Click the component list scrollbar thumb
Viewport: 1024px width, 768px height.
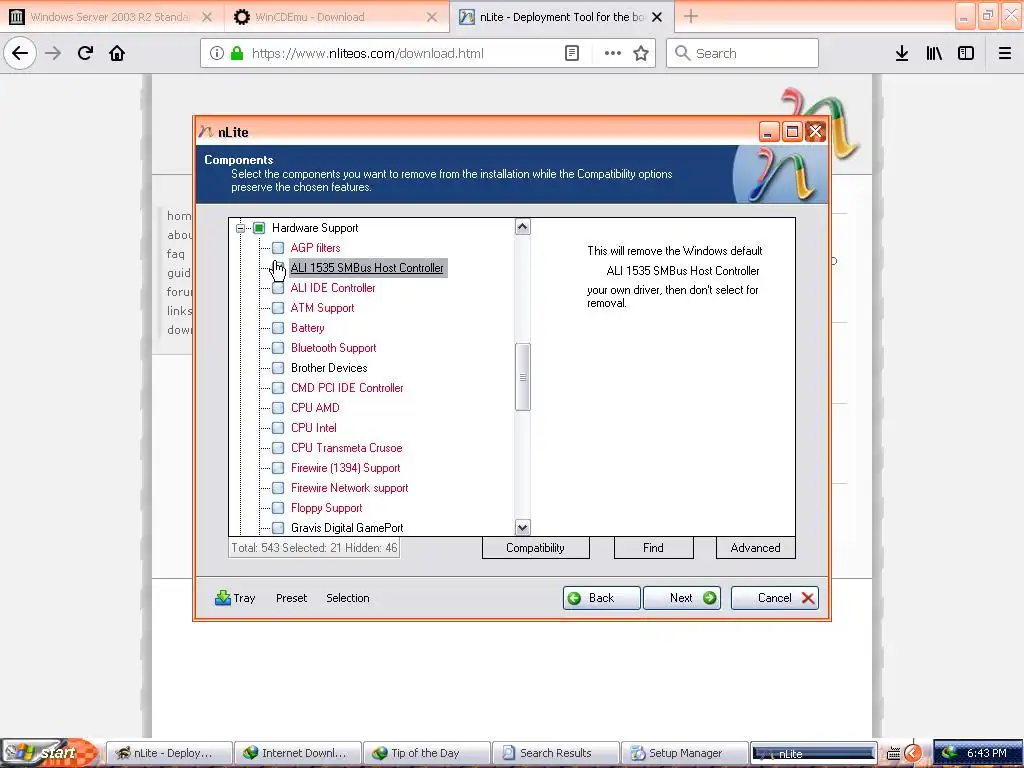pyautogui.click(x=522, y=377)
